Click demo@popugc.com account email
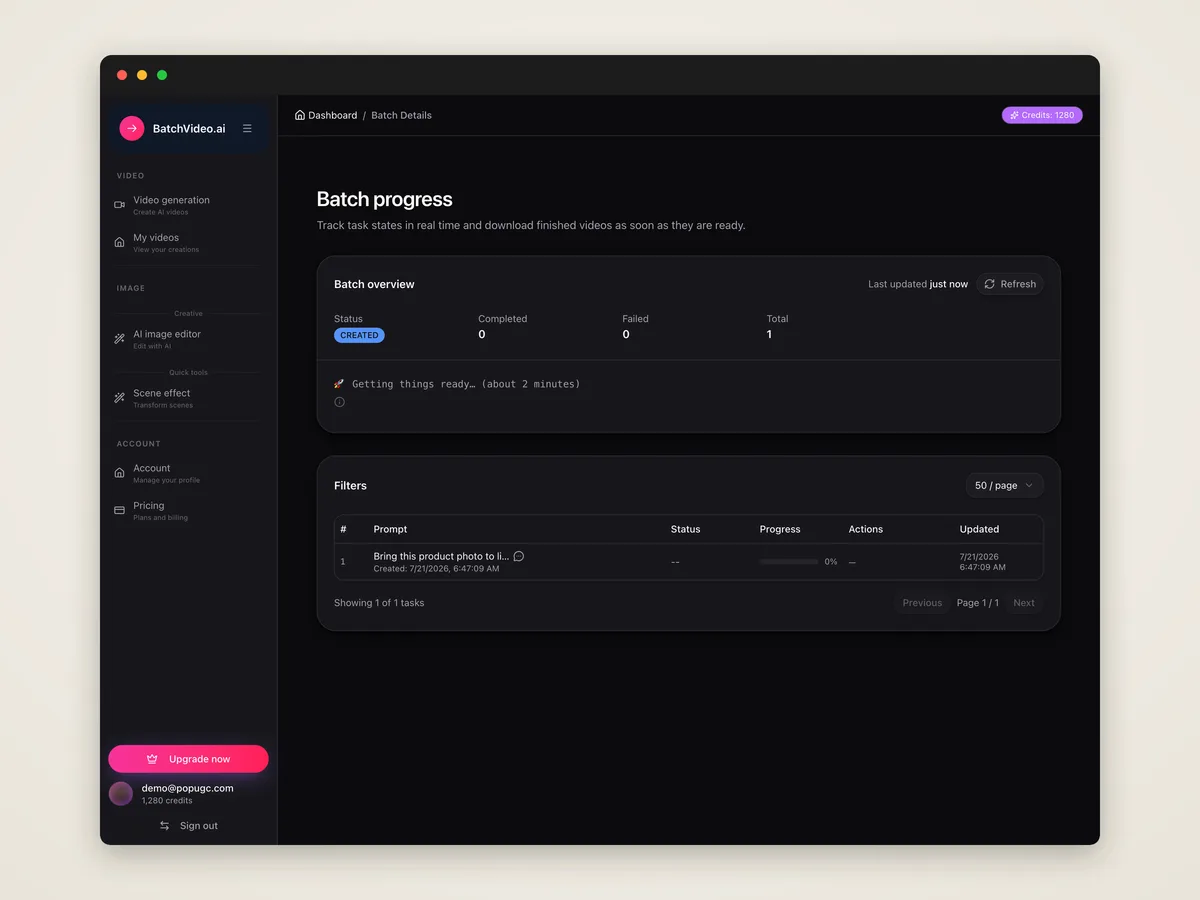Image resolution: width=1200 pixels, height=900 pixels. tap(187, 788)
